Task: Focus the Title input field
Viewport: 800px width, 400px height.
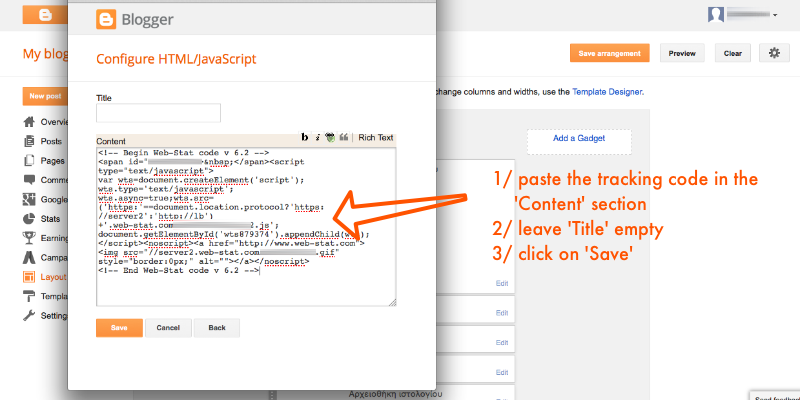Action: pos(158,113)
